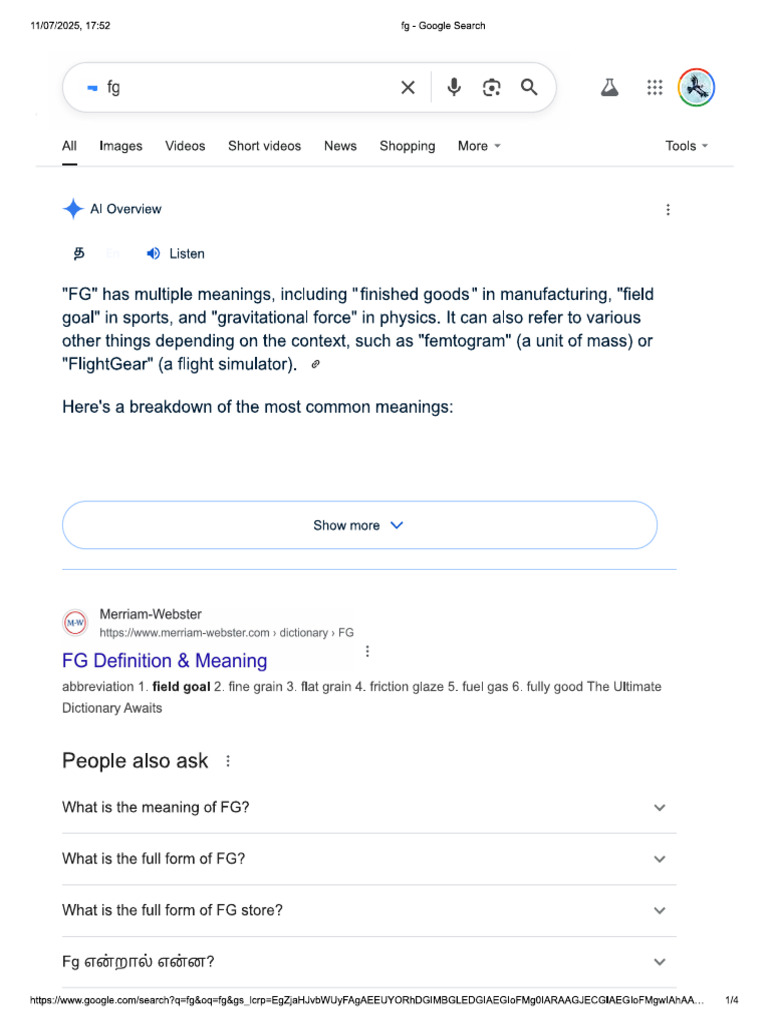
Task: Switch to the Images tab
Action: [121, 146]
